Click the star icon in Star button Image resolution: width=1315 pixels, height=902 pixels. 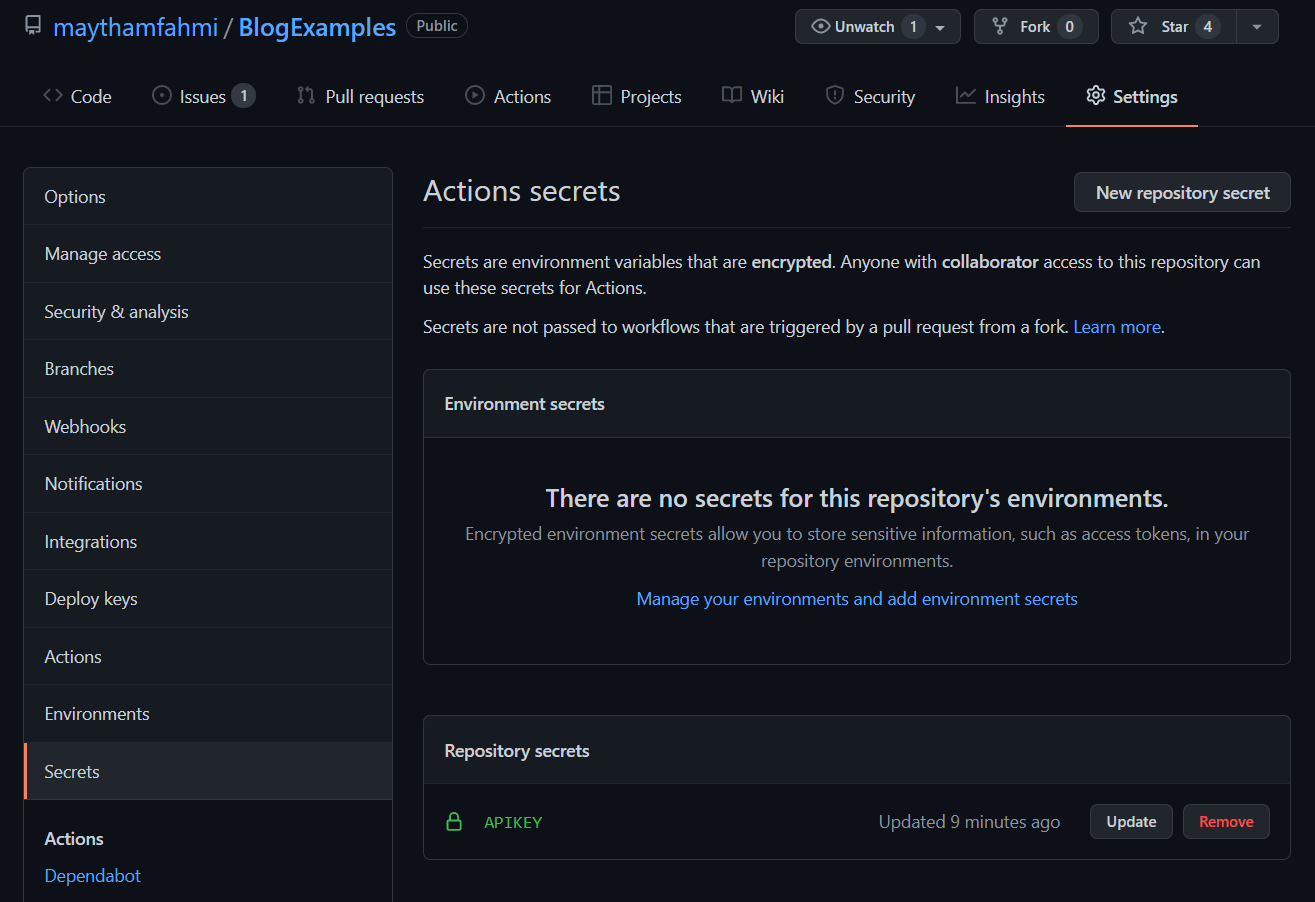click(1137, 27)
